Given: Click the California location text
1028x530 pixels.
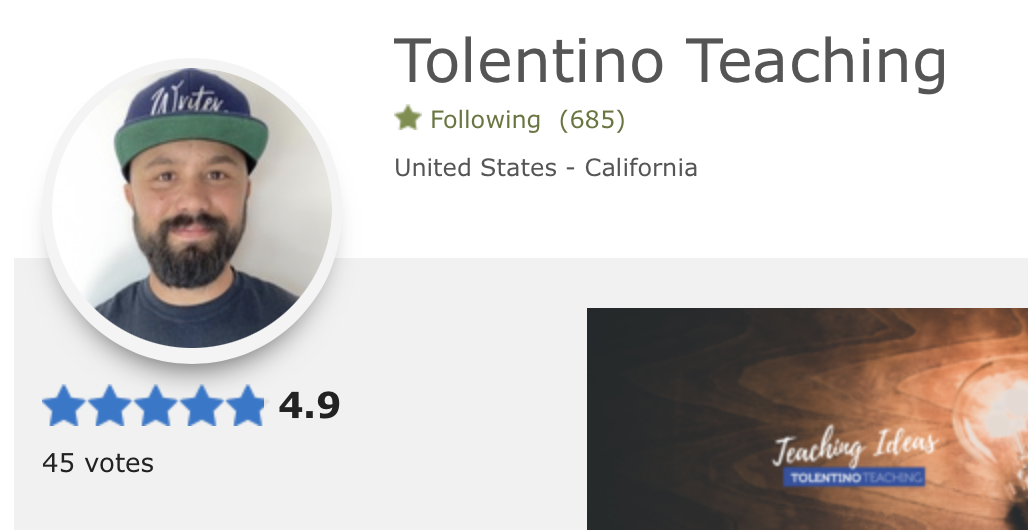Looking at the screenshot, I should pyautogui.click(x=641, y=167).
